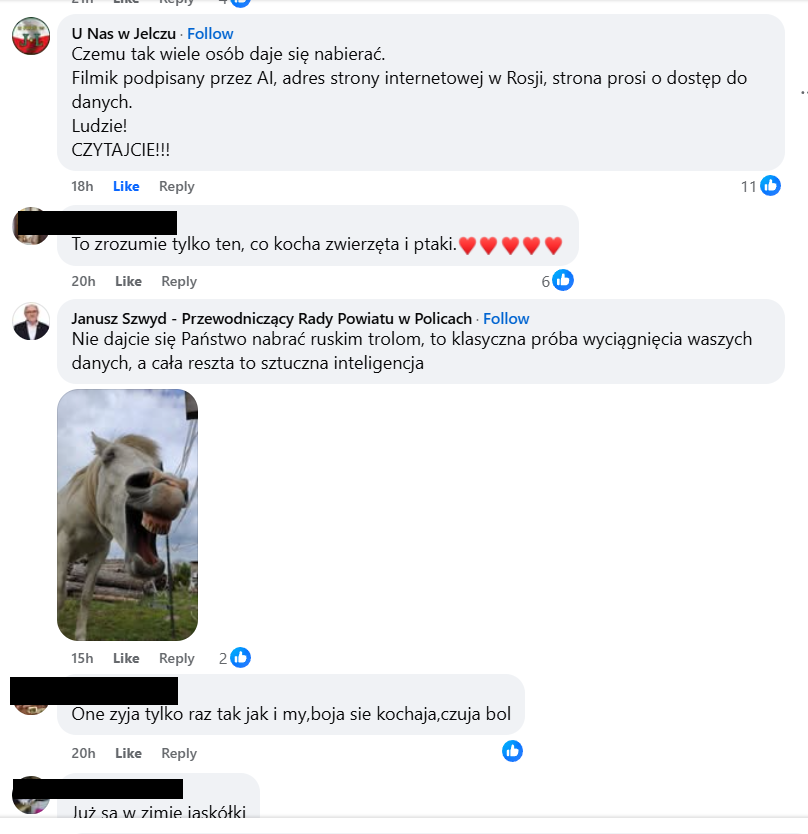This screenshot has width=808, height=834.
Task: Follow U Nas w Jelczu page
Action: coord(210,34)
